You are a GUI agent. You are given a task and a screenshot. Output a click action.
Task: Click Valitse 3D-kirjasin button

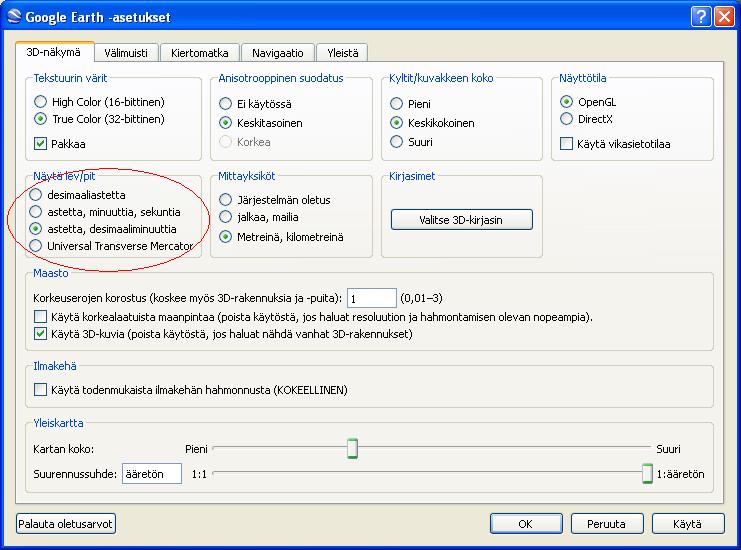pyautogui.click(x=461, y=219)
